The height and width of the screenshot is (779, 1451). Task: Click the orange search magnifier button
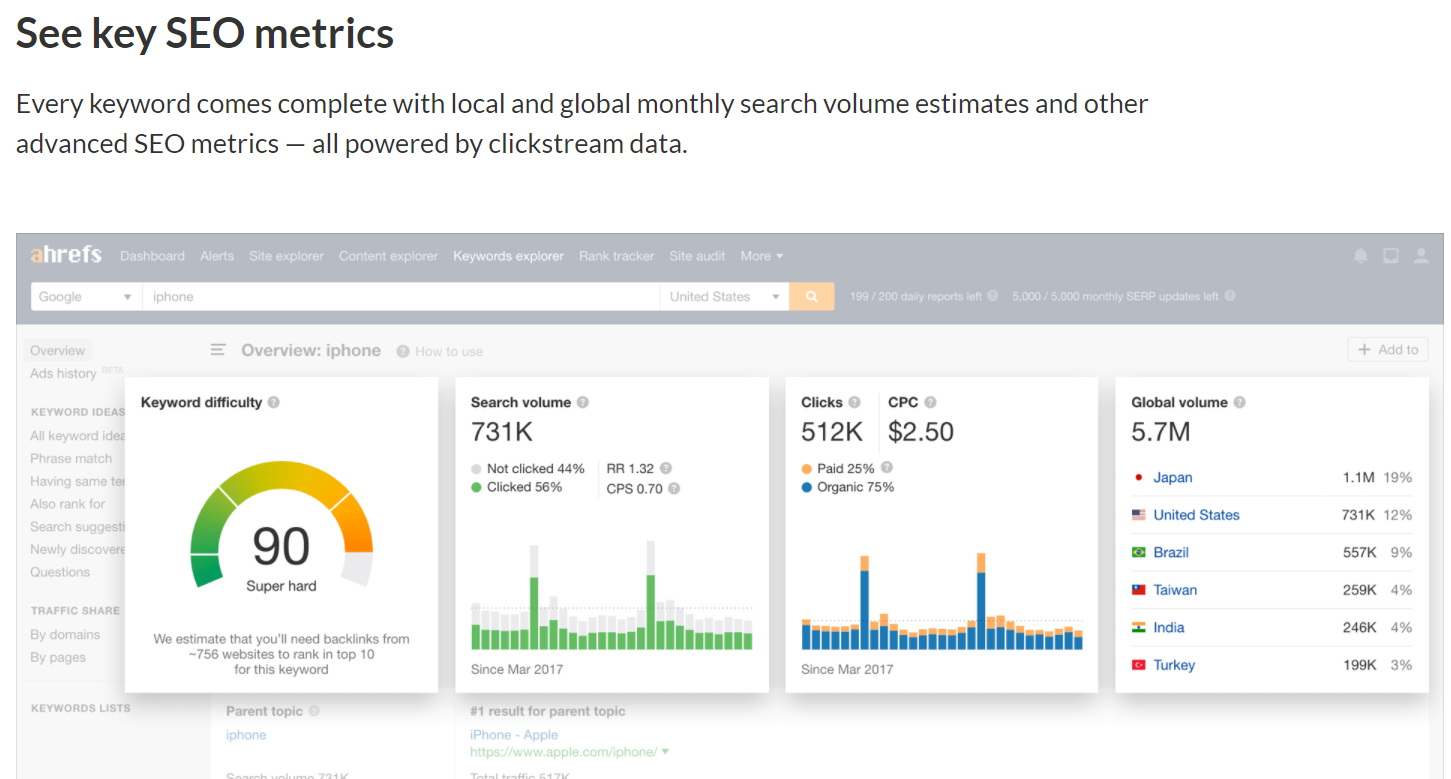pyautogui.click(x=812, y=296)
